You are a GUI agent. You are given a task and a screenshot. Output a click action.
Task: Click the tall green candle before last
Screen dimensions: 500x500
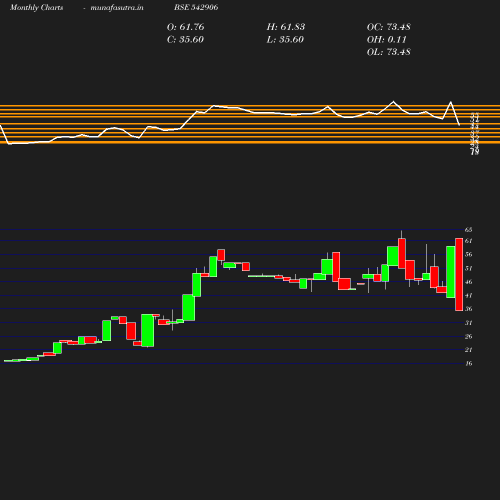pos(451,272)
